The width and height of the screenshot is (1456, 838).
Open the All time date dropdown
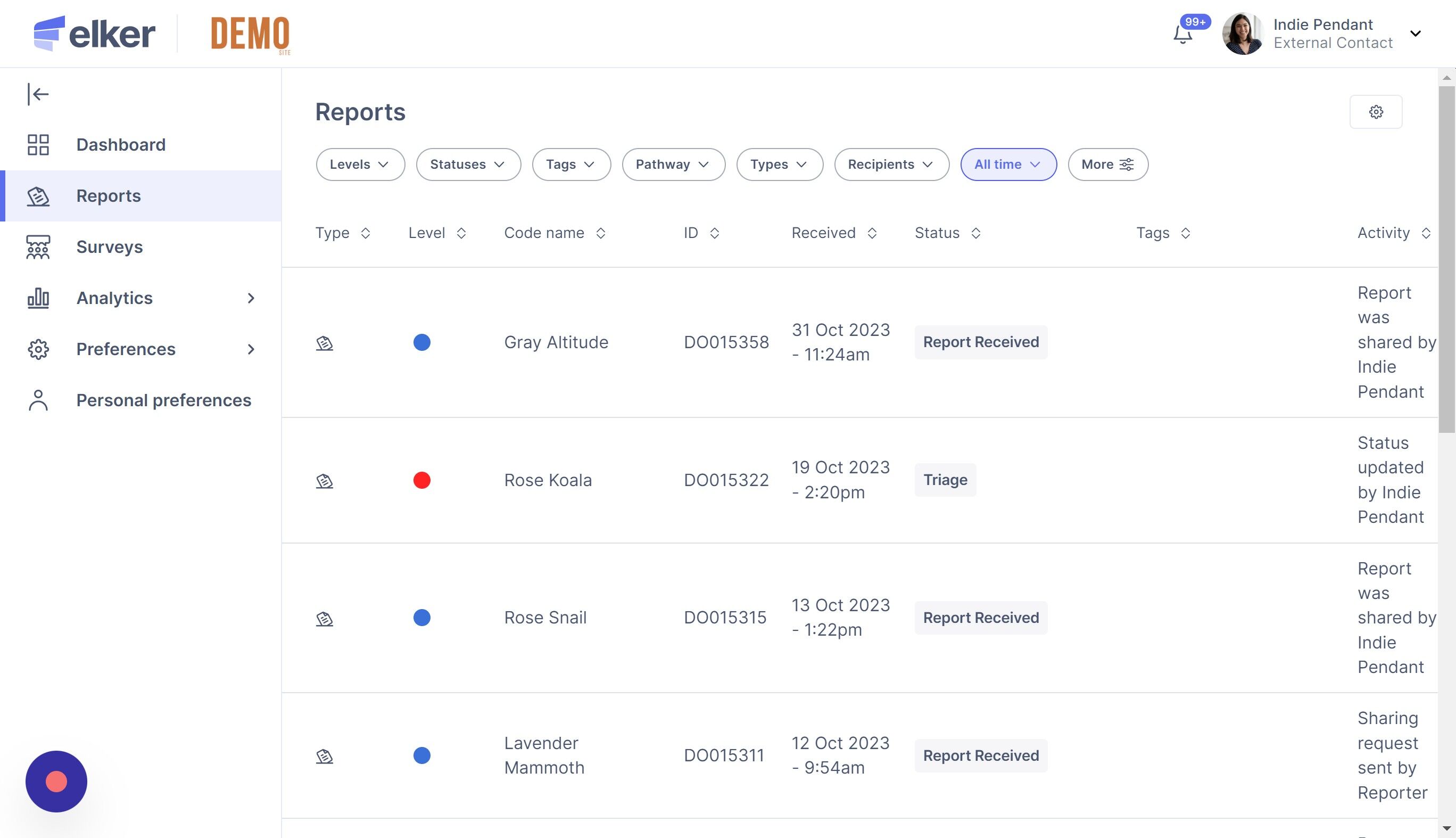click(x=1008, y=165)
